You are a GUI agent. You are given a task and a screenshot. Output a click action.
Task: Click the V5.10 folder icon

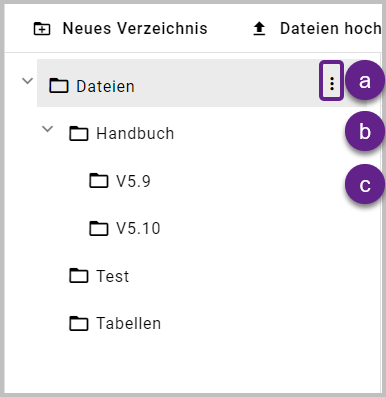tap(99, 228)
